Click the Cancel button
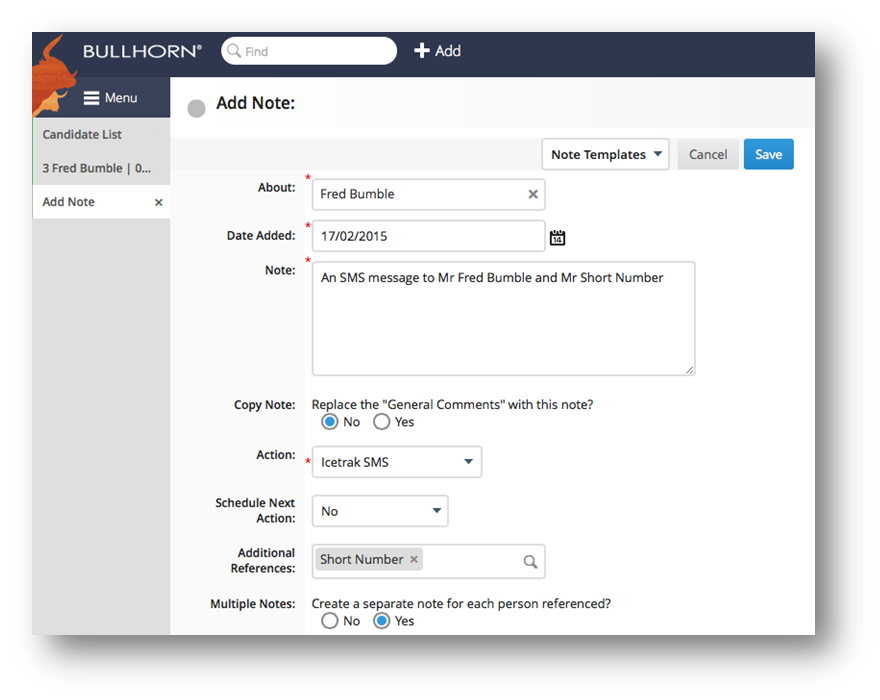The width and height of the screenshot is (880, 700). (708, 155)
